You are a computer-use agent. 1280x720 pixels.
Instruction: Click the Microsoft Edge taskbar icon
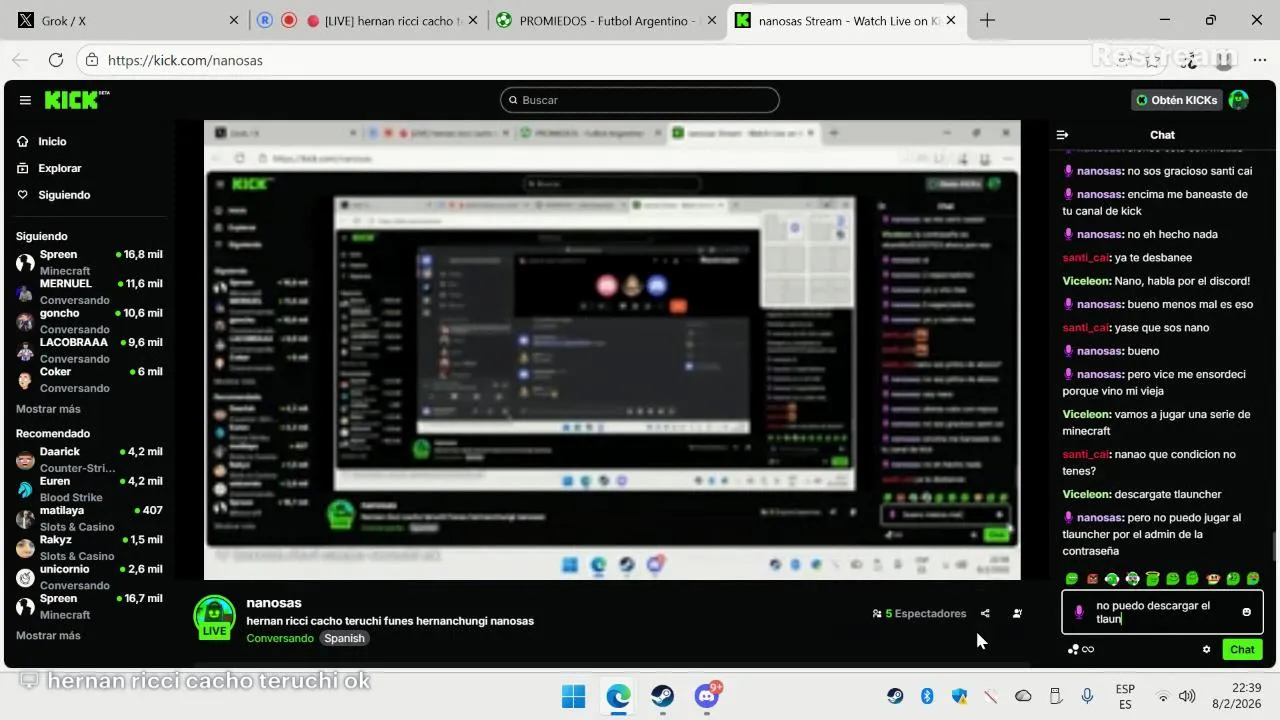[x=618, y=696]
